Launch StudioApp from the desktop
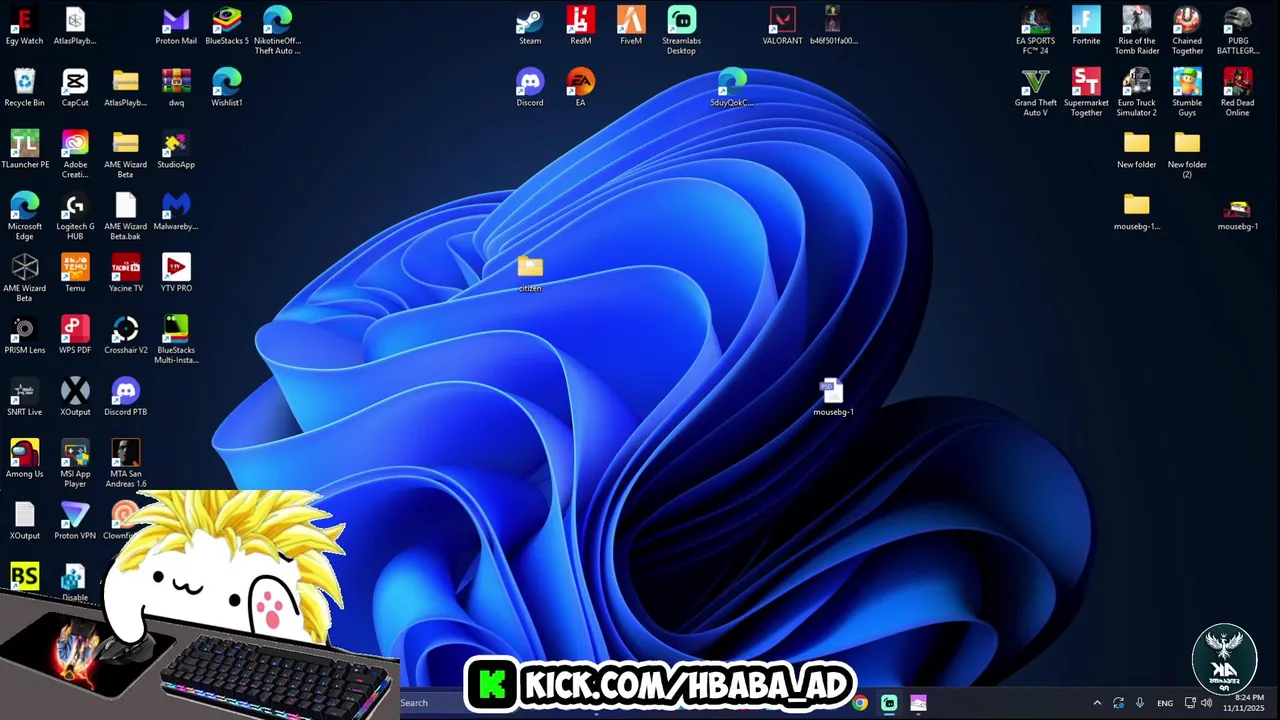The width and height of the screenshot is (1280, 720). tap(176, 150)
